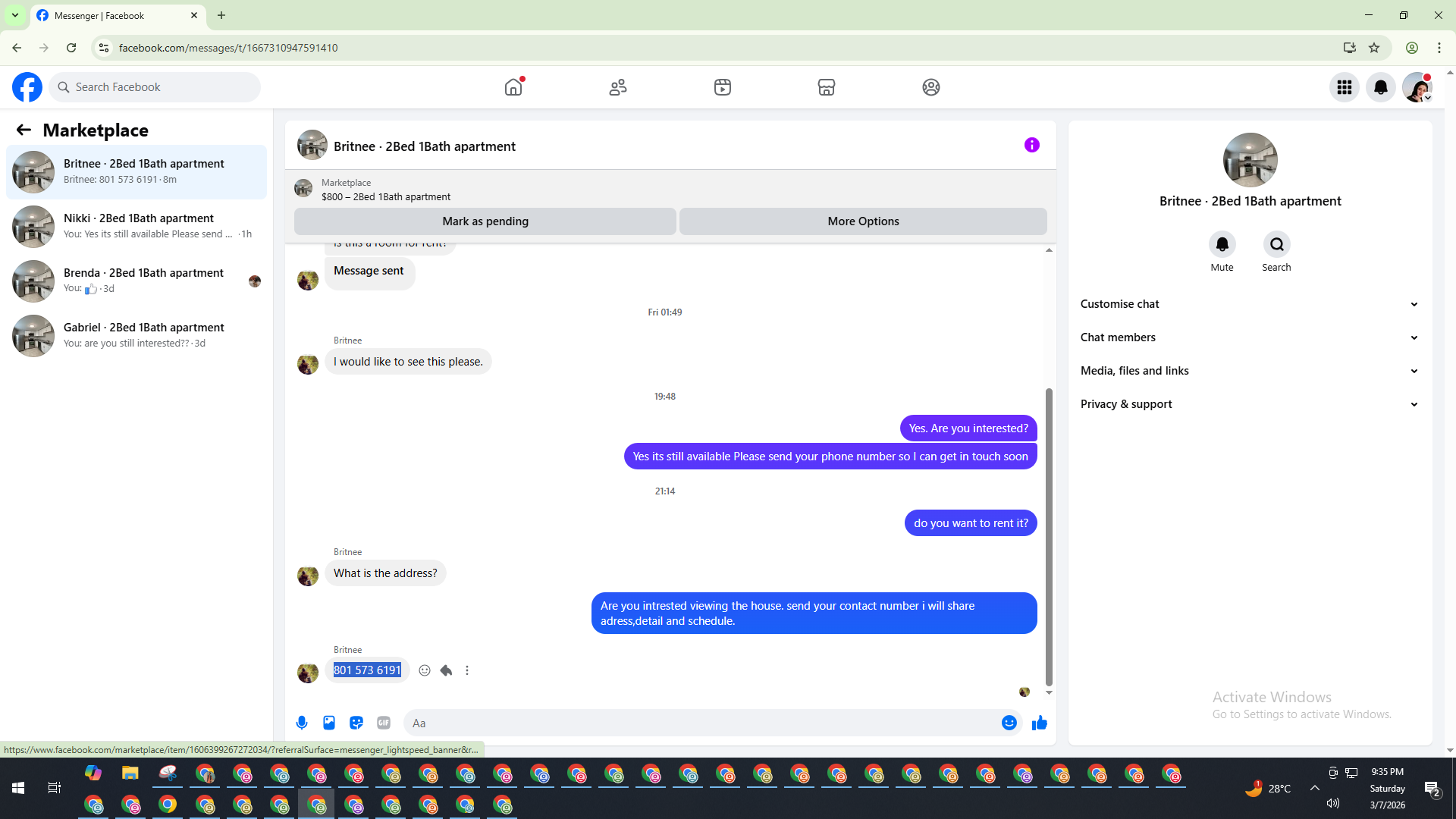This screenshot has height=819, width=1456.
Task: Open the Chrome profile icon
Action: point(1412,48)
